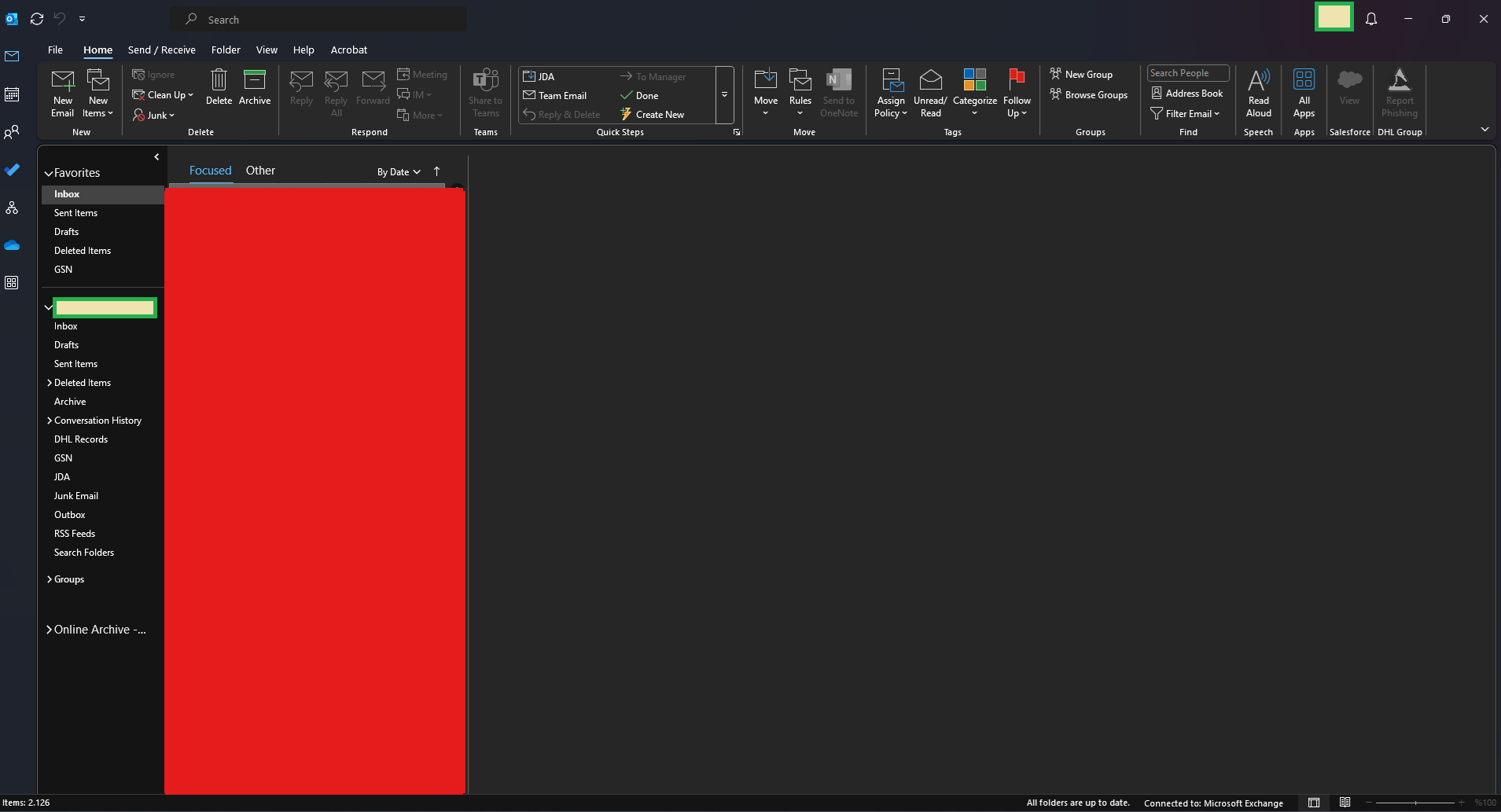The height and width of the screenshot is (812, 1501).
Task: Click the Delete trash can icon
Action: click(x=219, y=87)
